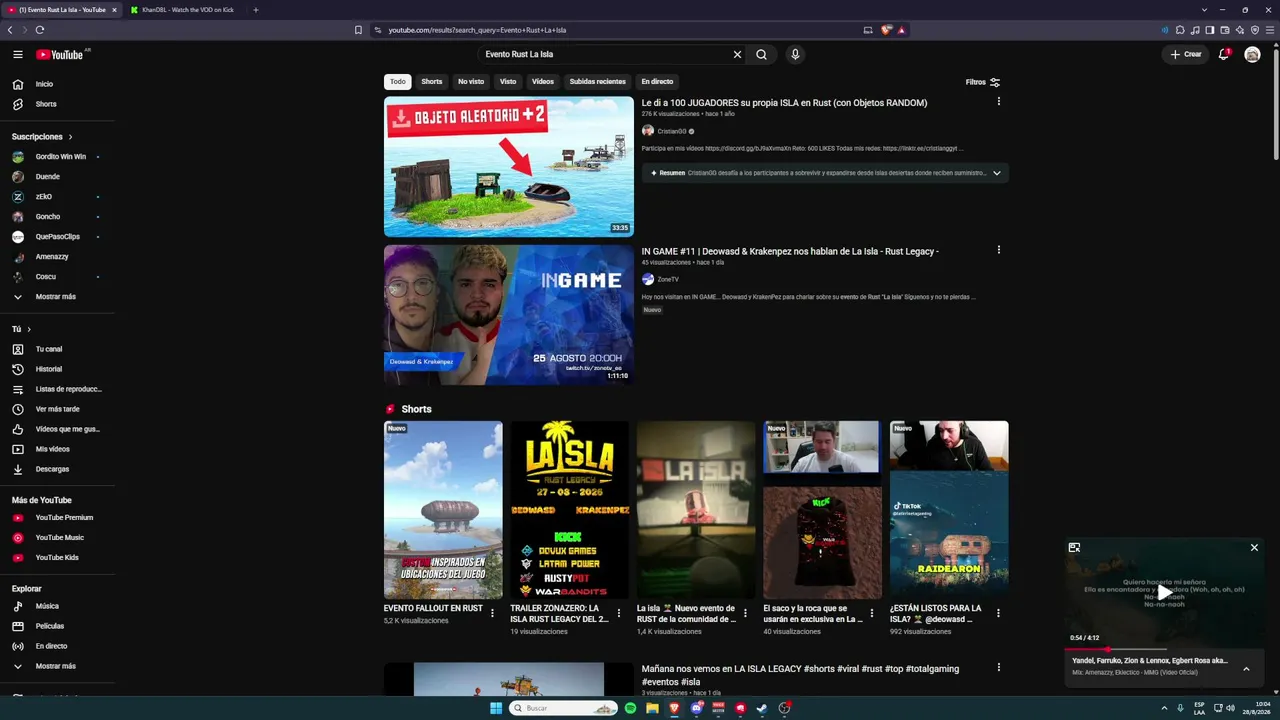Open YouTube Music from the sidebar
The height and width of the screenshot is (720, 1280).
[x=57, y=537]
